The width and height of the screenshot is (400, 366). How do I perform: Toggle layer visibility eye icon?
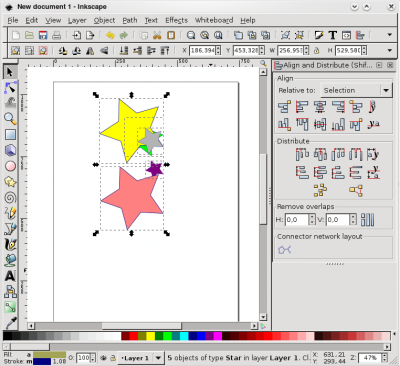(x=104, y=358)
